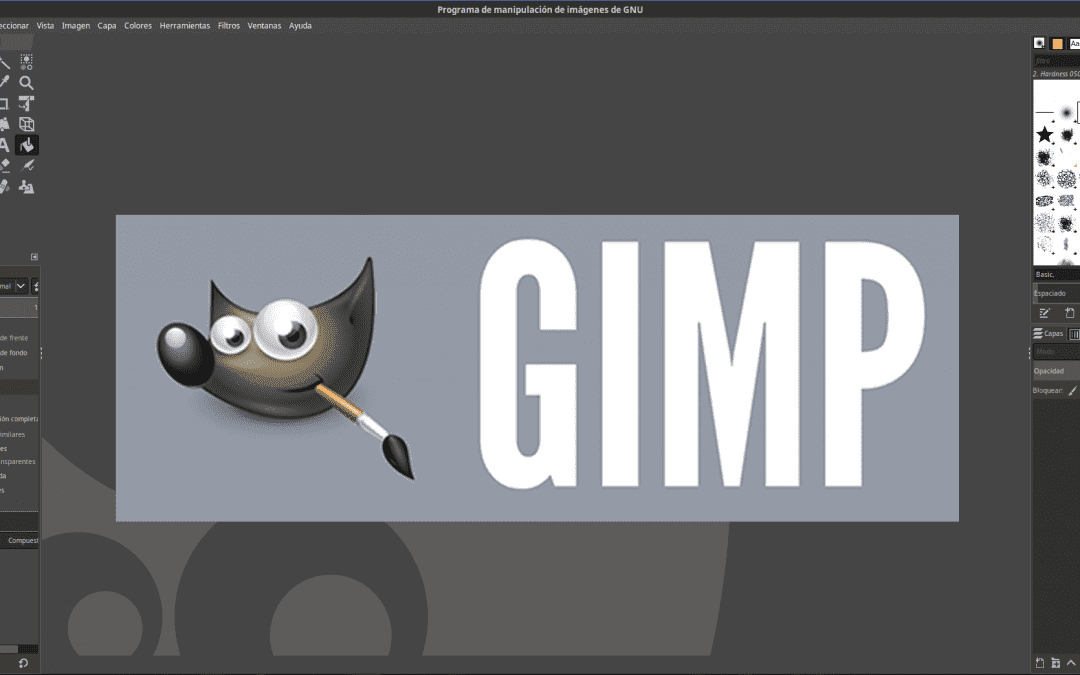Select the Text tool letter A
The height and width of the screenshot is (675, 1080).
tap(4, 145)
